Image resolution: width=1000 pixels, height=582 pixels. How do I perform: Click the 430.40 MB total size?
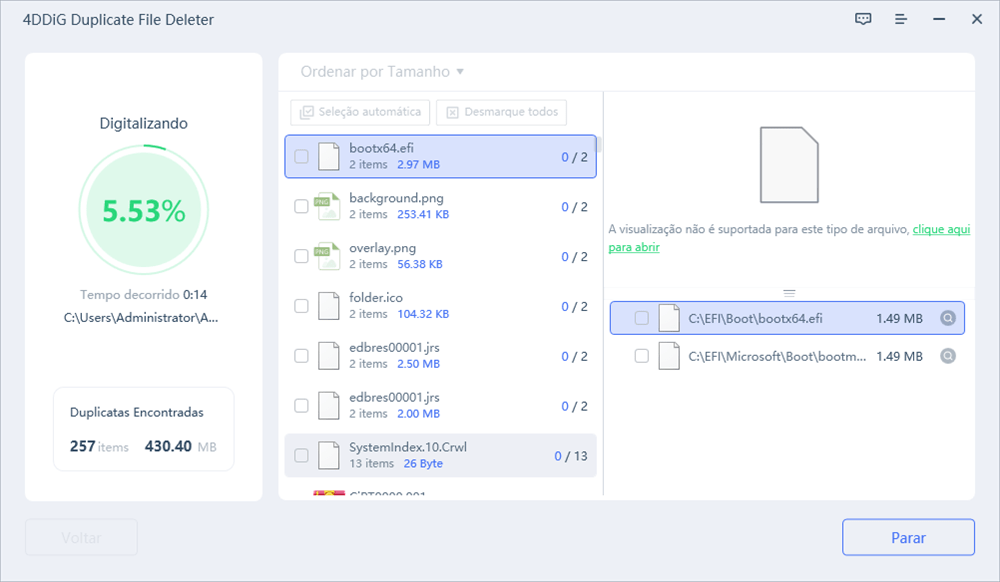tap(180, 446)
